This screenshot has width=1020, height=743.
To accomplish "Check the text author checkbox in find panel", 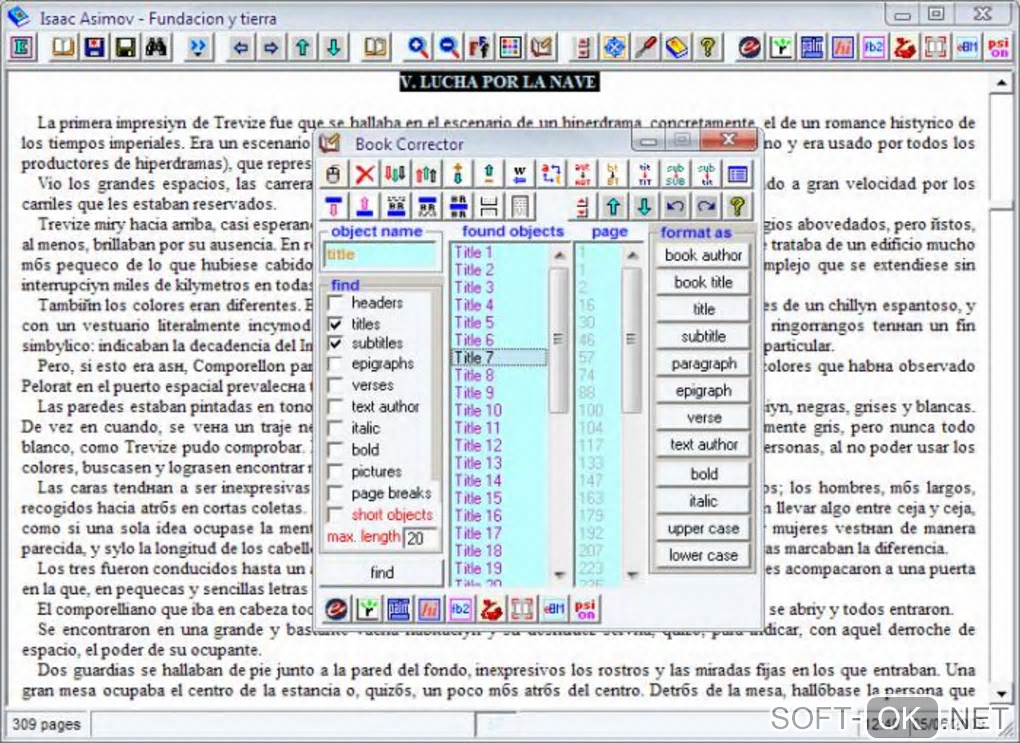I will pos(336,407).
